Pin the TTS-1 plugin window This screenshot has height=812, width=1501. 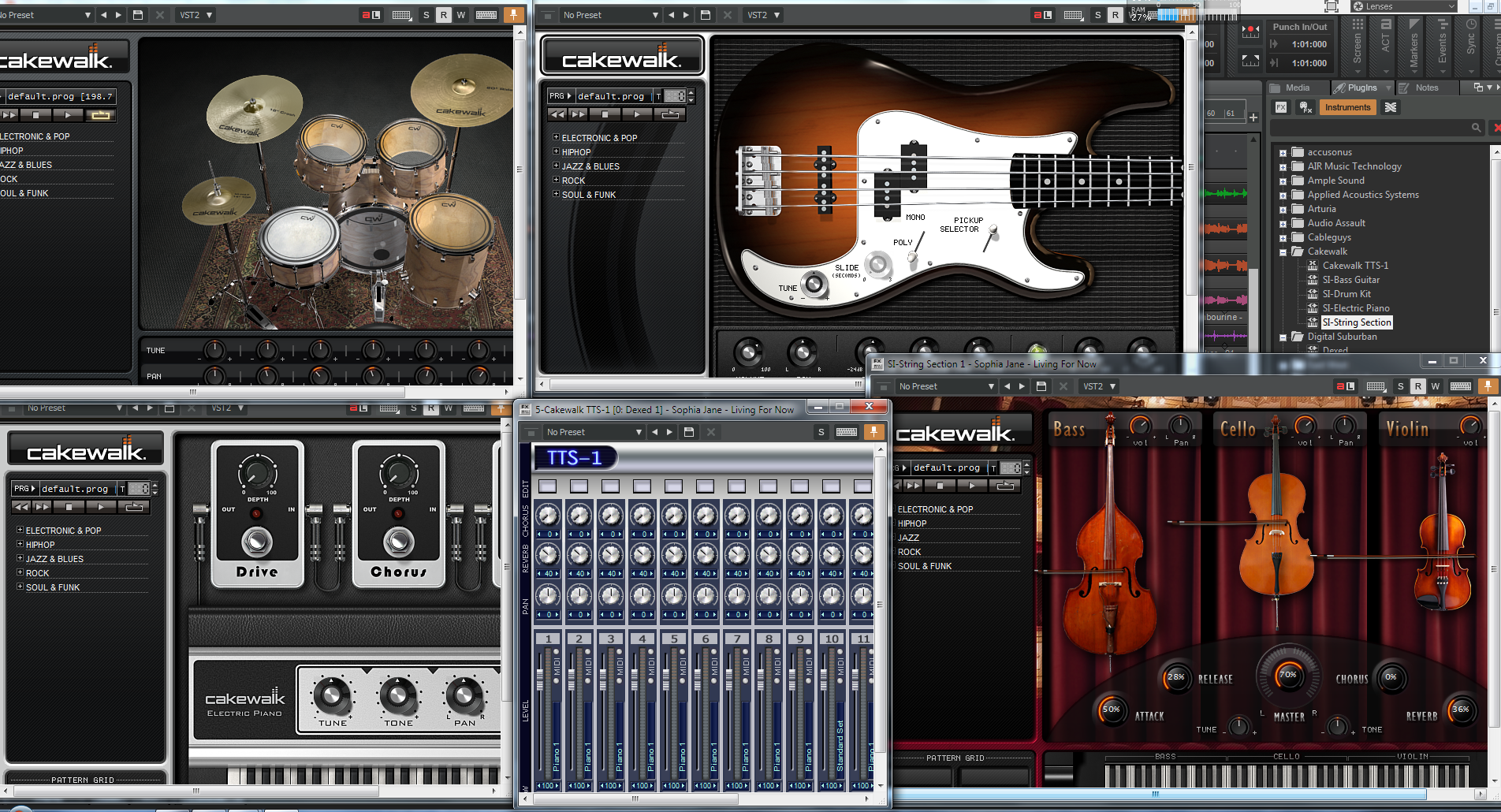873,432
